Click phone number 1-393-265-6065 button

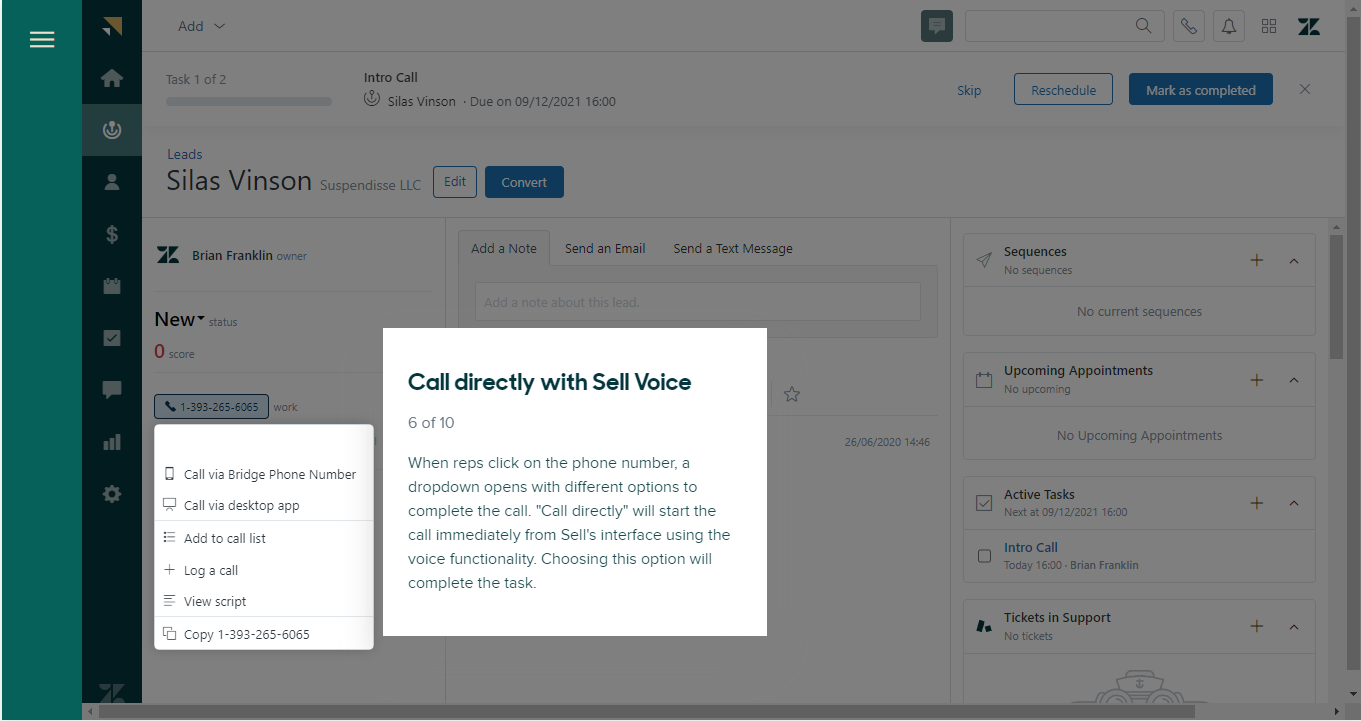click(x=211, y=407)
